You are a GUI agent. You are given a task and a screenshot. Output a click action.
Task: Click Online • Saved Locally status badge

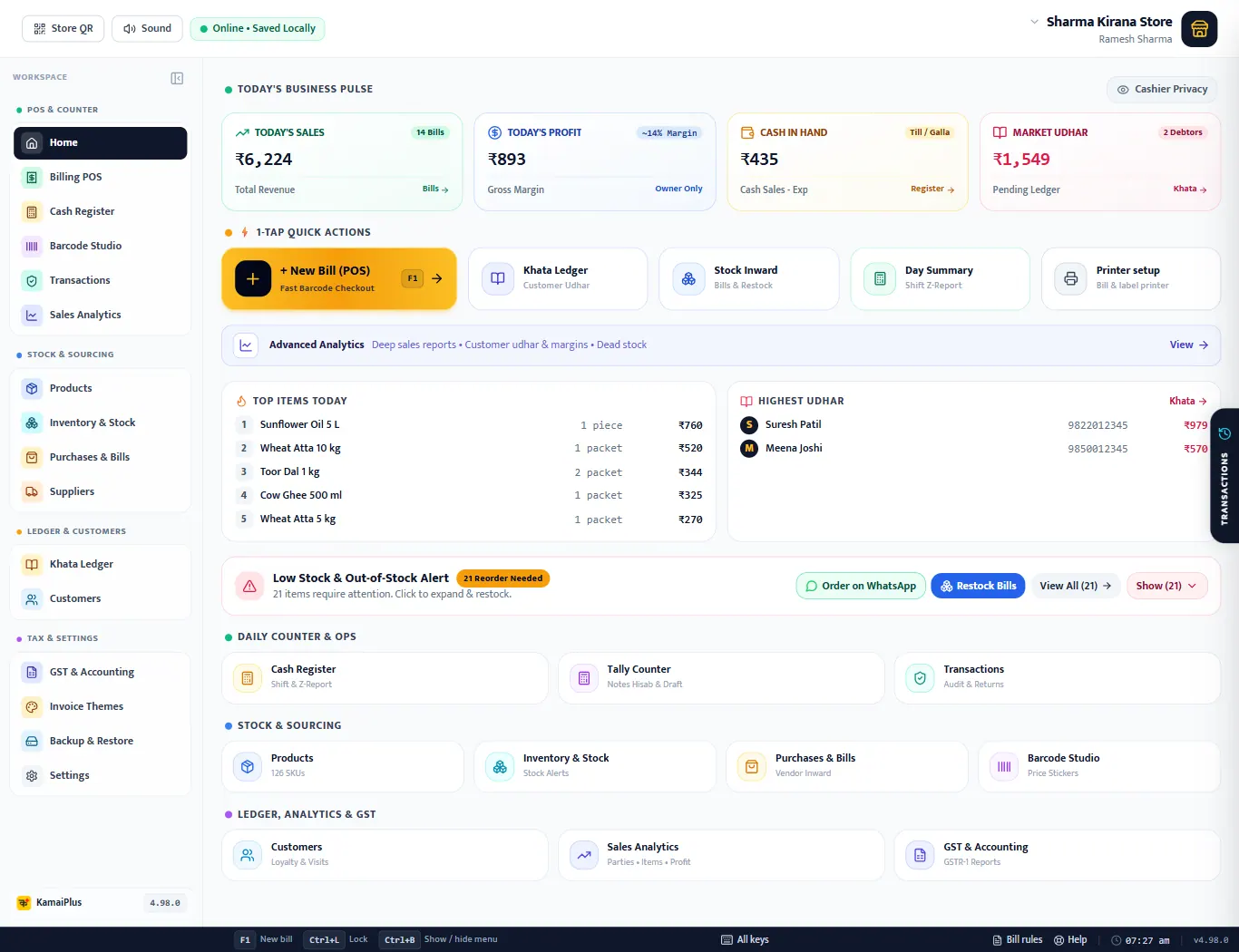(258, 28)
